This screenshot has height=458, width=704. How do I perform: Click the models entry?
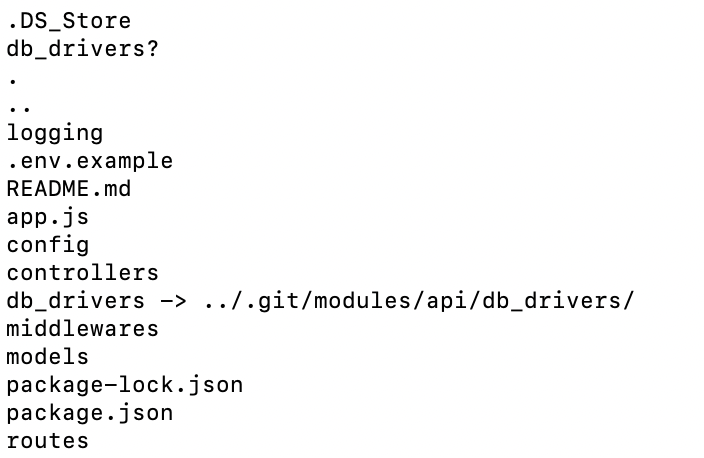pos(47,356)
